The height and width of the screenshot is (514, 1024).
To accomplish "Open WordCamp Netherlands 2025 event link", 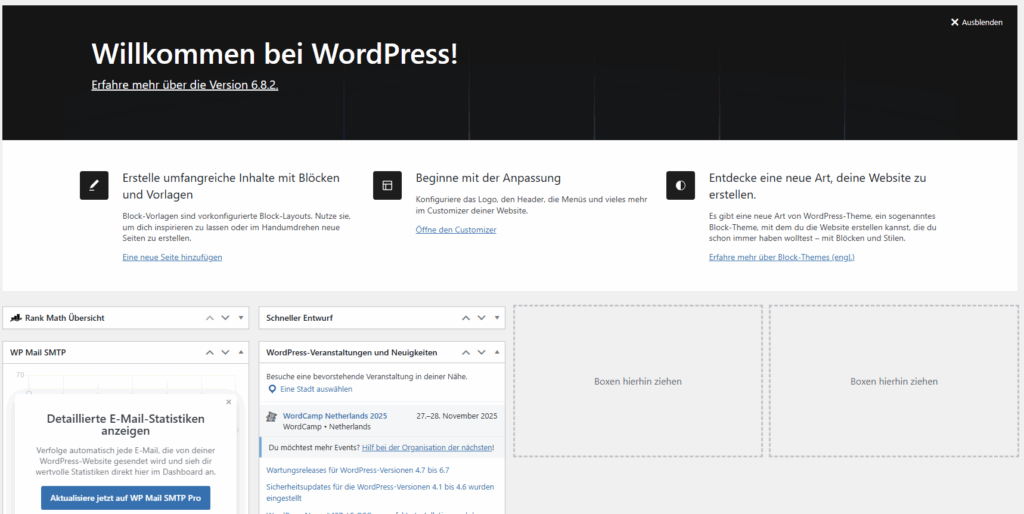I will point(335,416).
